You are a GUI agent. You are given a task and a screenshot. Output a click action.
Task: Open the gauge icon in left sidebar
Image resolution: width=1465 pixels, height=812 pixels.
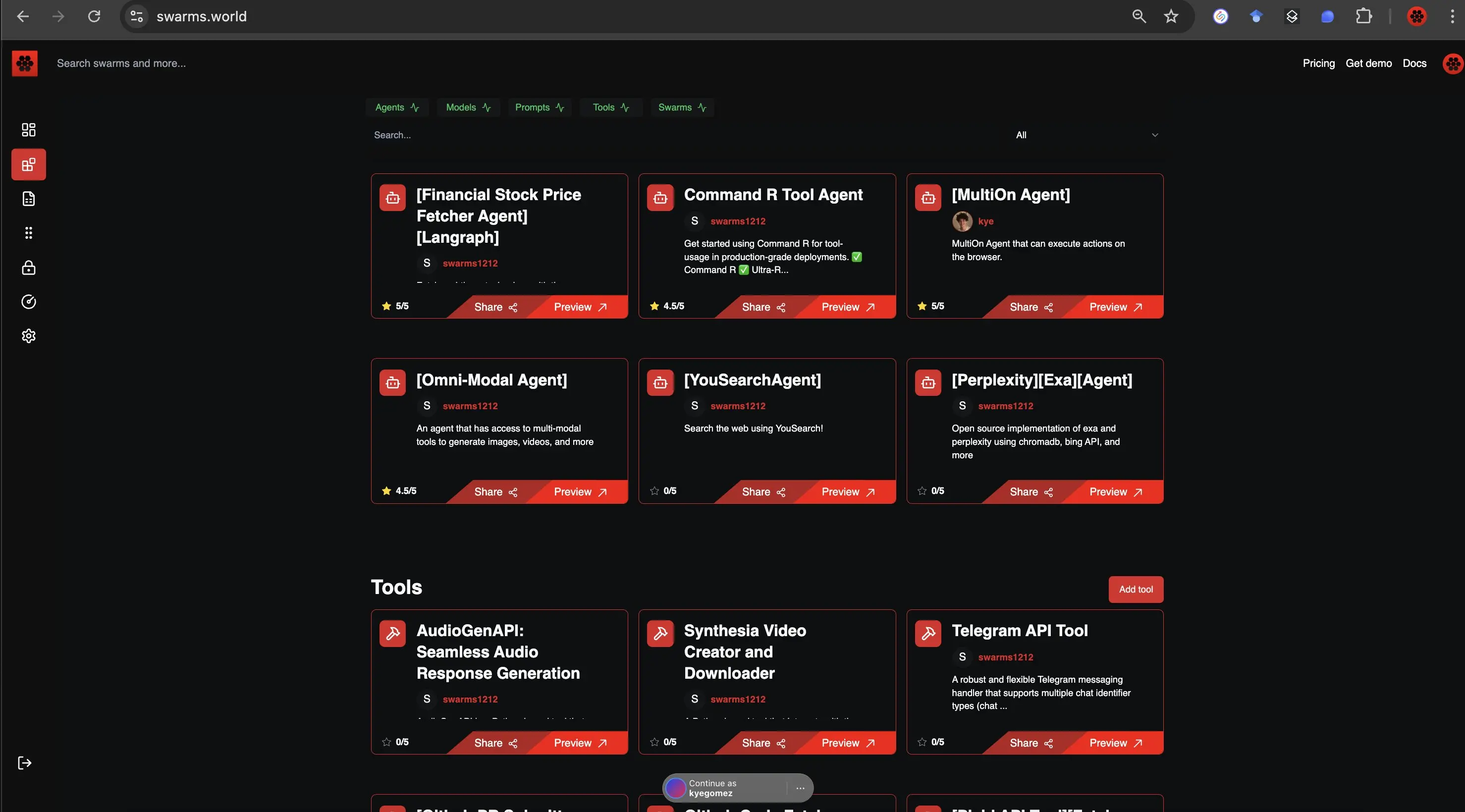[x=28, y=302]
